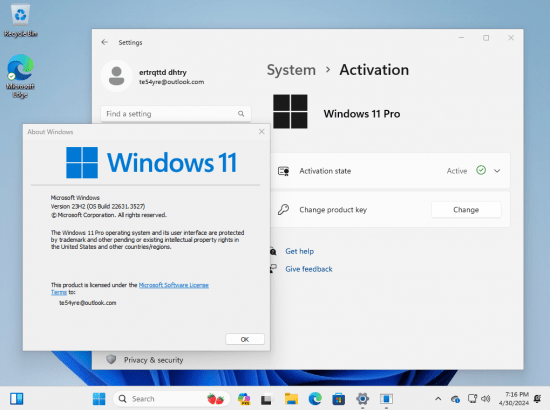Click the search magnifier in Find a setting
The height and width of the screenshot is (410, 550).
pos(241,114)
